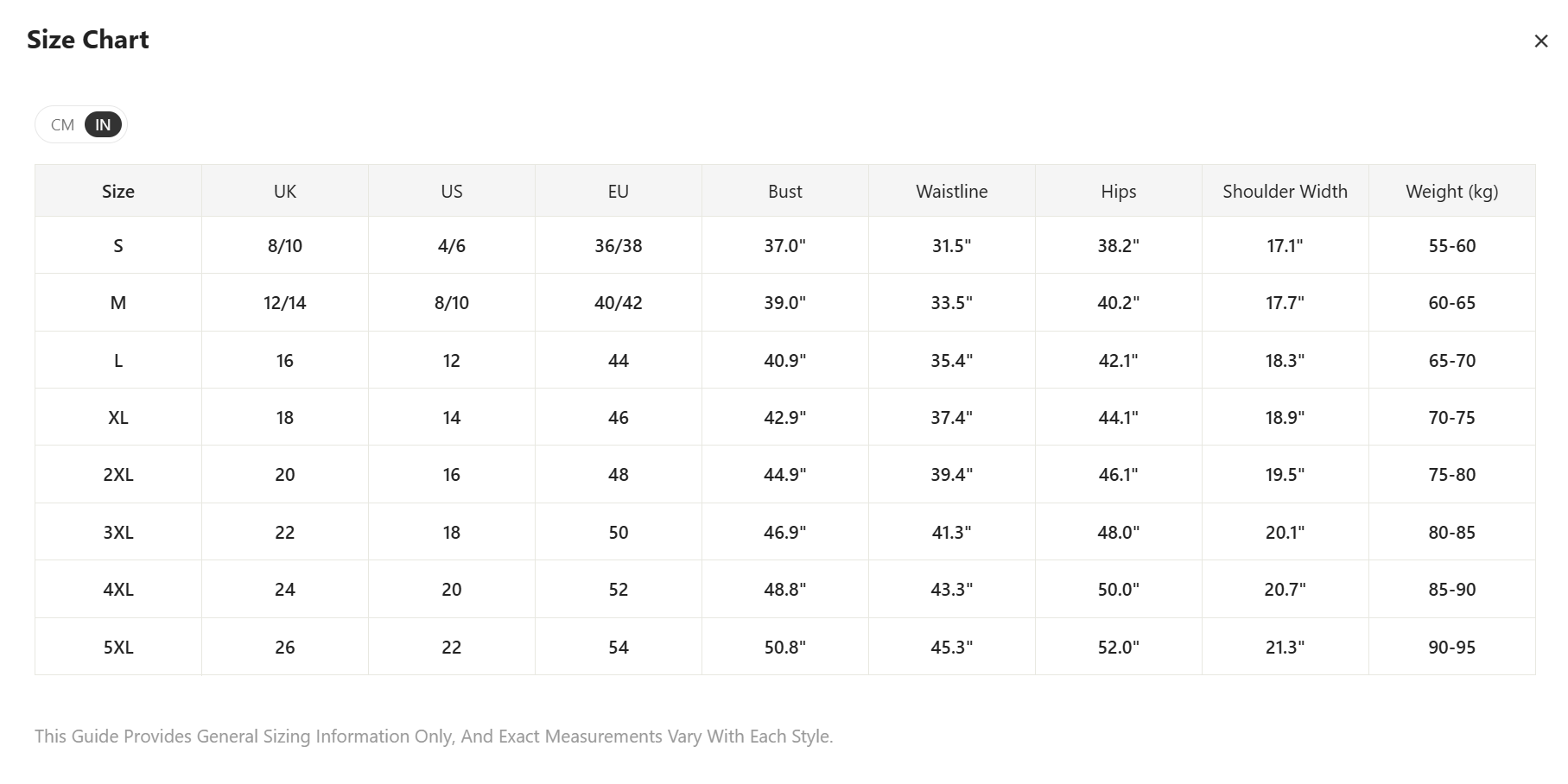Click the EU 36/38 cell
The image size is (1568, 784).
(x=619, y=246)
